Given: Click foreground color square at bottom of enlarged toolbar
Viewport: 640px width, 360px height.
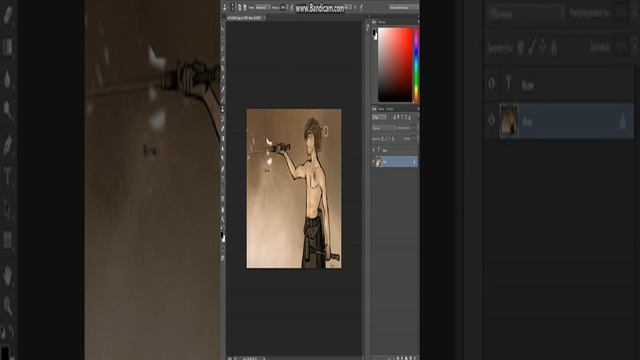Looking at the screenshot, I should pyautogui.click(x=4, y=353).
